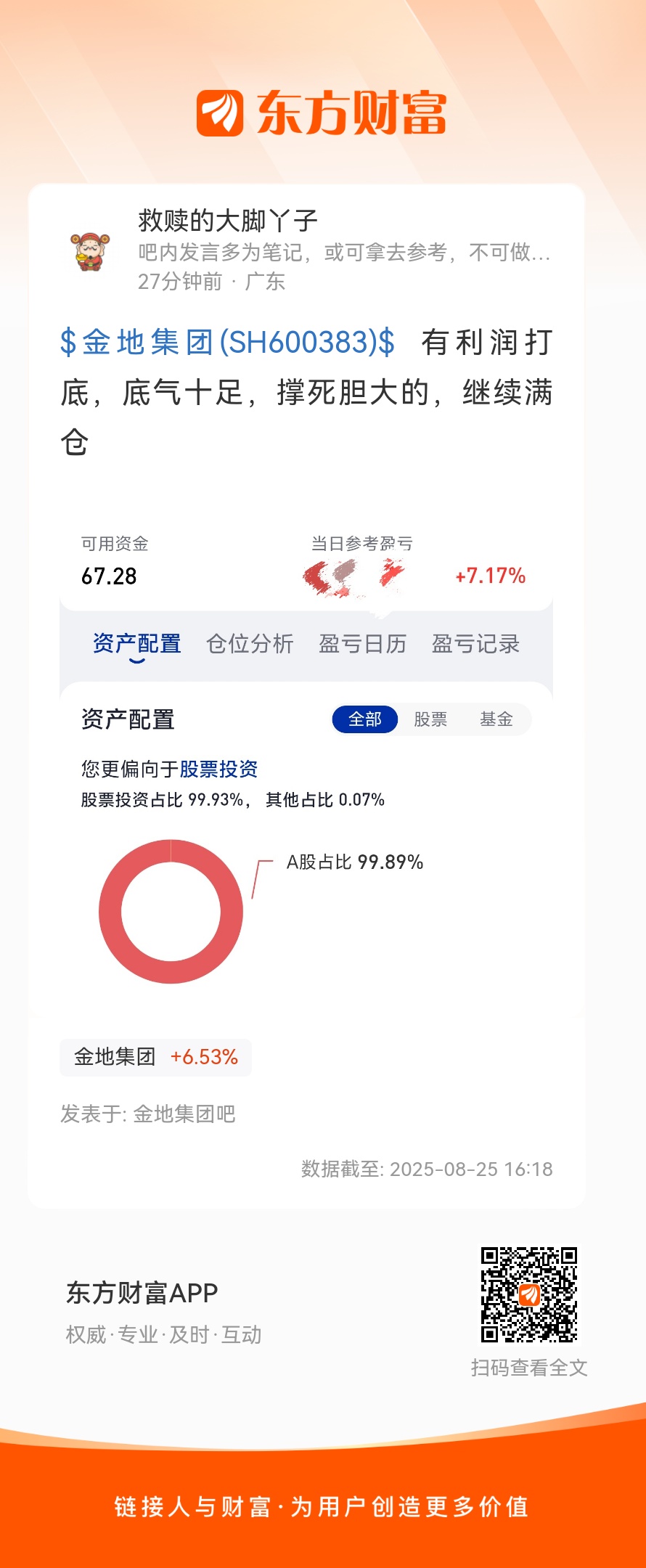Click the QR code image
The width and height of the screenshot is (646, 1568).
(529, 1294)
